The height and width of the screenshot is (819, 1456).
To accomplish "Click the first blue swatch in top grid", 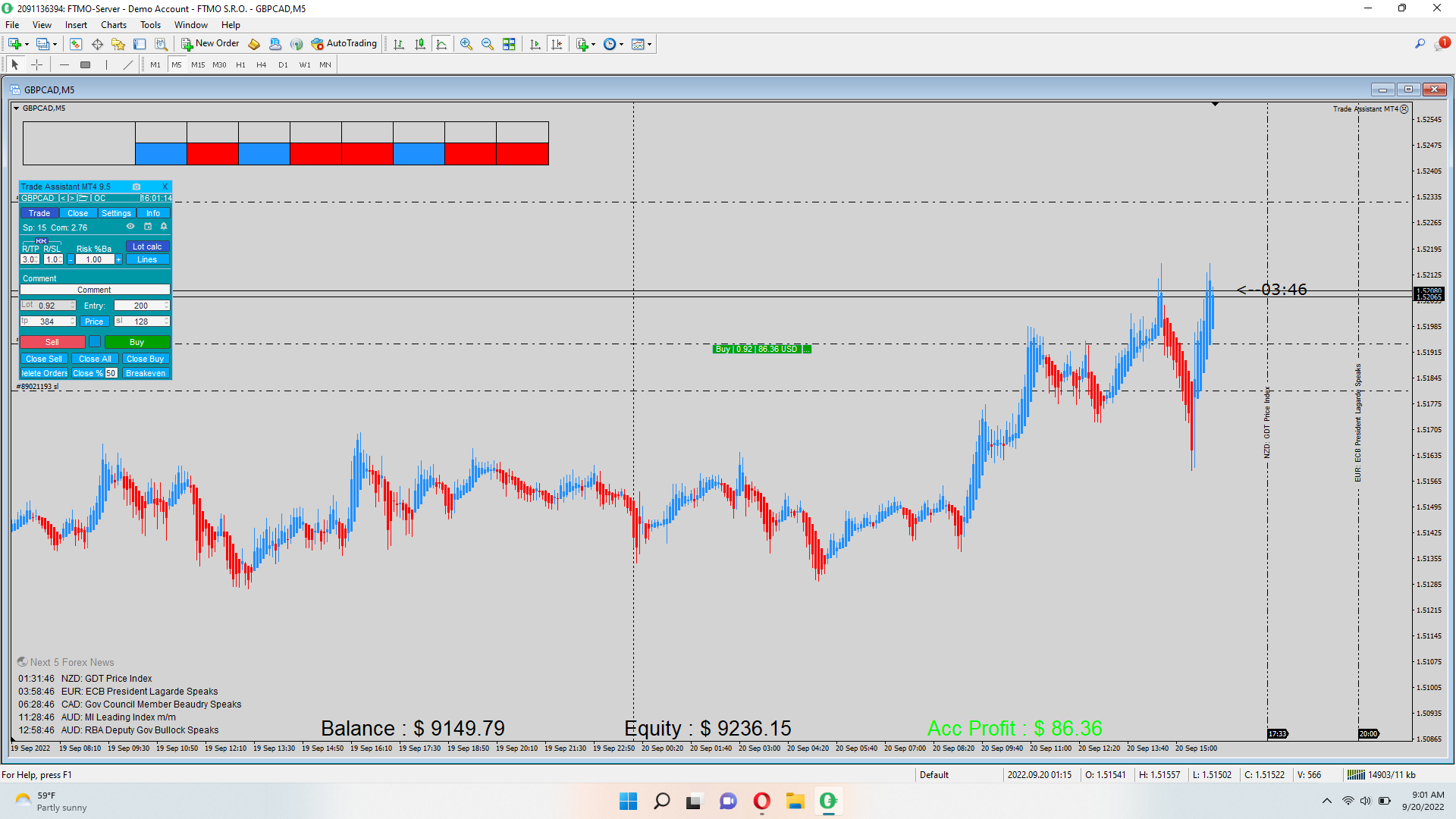I will click(161, 154).
